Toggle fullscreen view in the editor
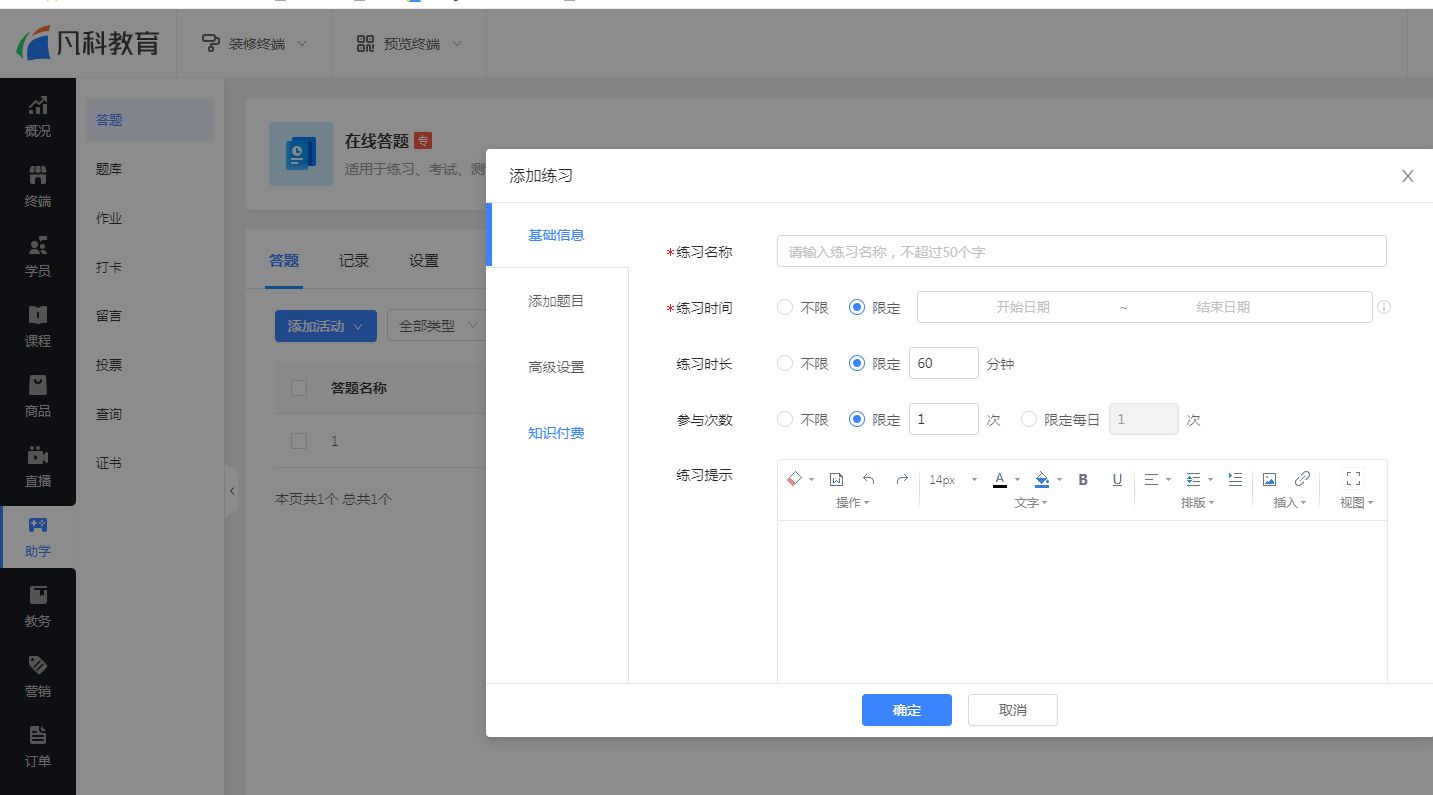Screen dimensions: 1433x795 click(x=1354, y=479)
